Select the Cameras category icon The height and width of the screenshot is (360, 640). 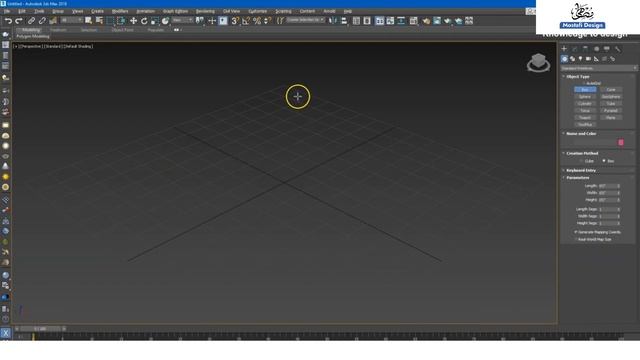[x=588, y=59]
